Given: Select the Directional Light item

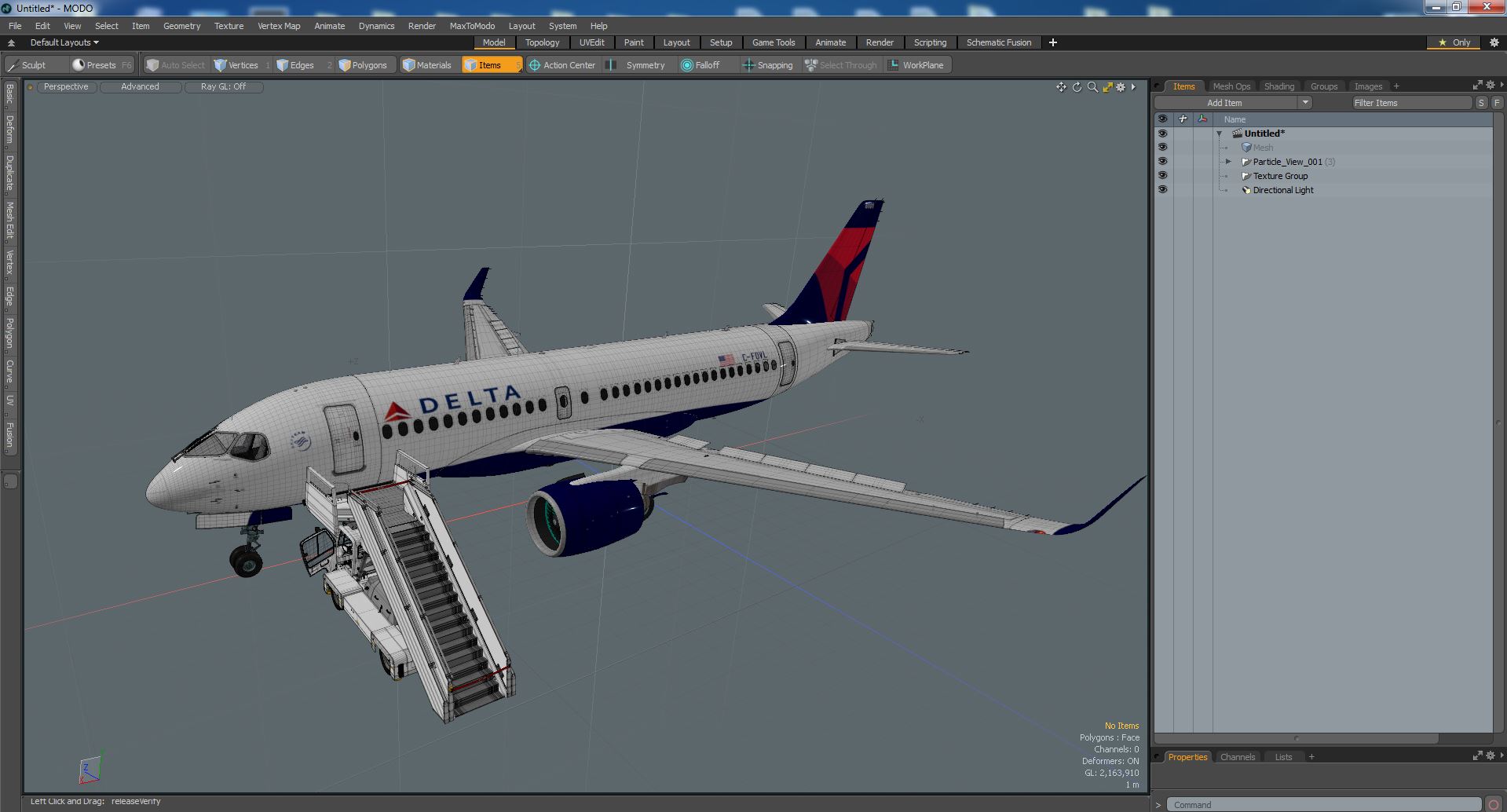Looking at the screenshot, I should pos(1282,190).
